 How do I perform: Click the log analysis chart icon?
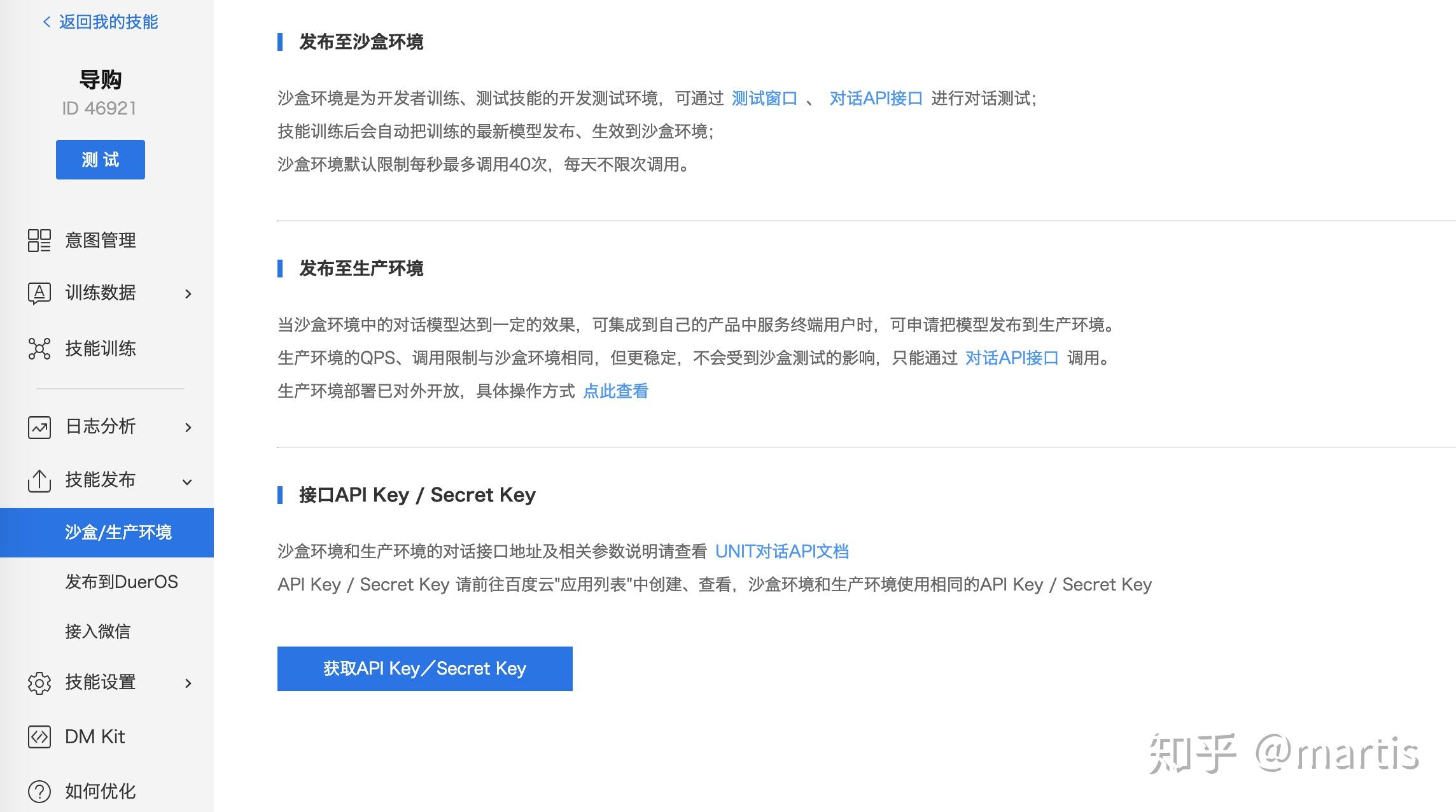click(x=39, y=427)
